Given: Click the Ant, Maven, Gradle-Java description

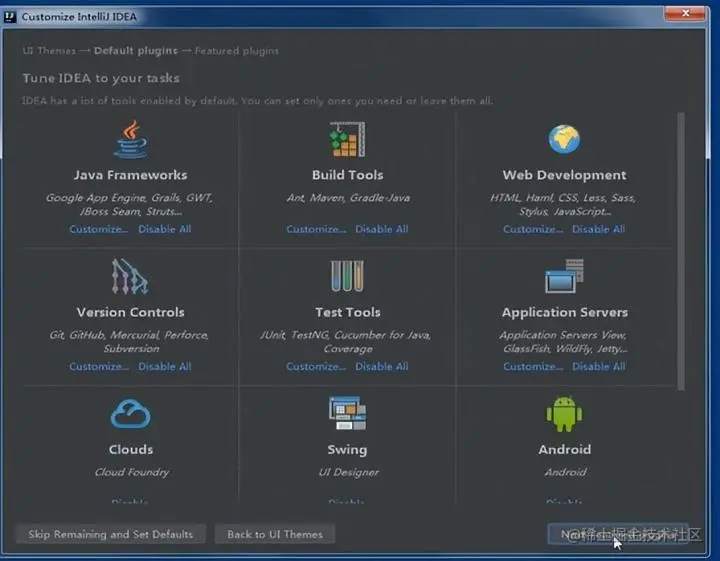Looking at the screenshot, I should click(x=348, y=198).
